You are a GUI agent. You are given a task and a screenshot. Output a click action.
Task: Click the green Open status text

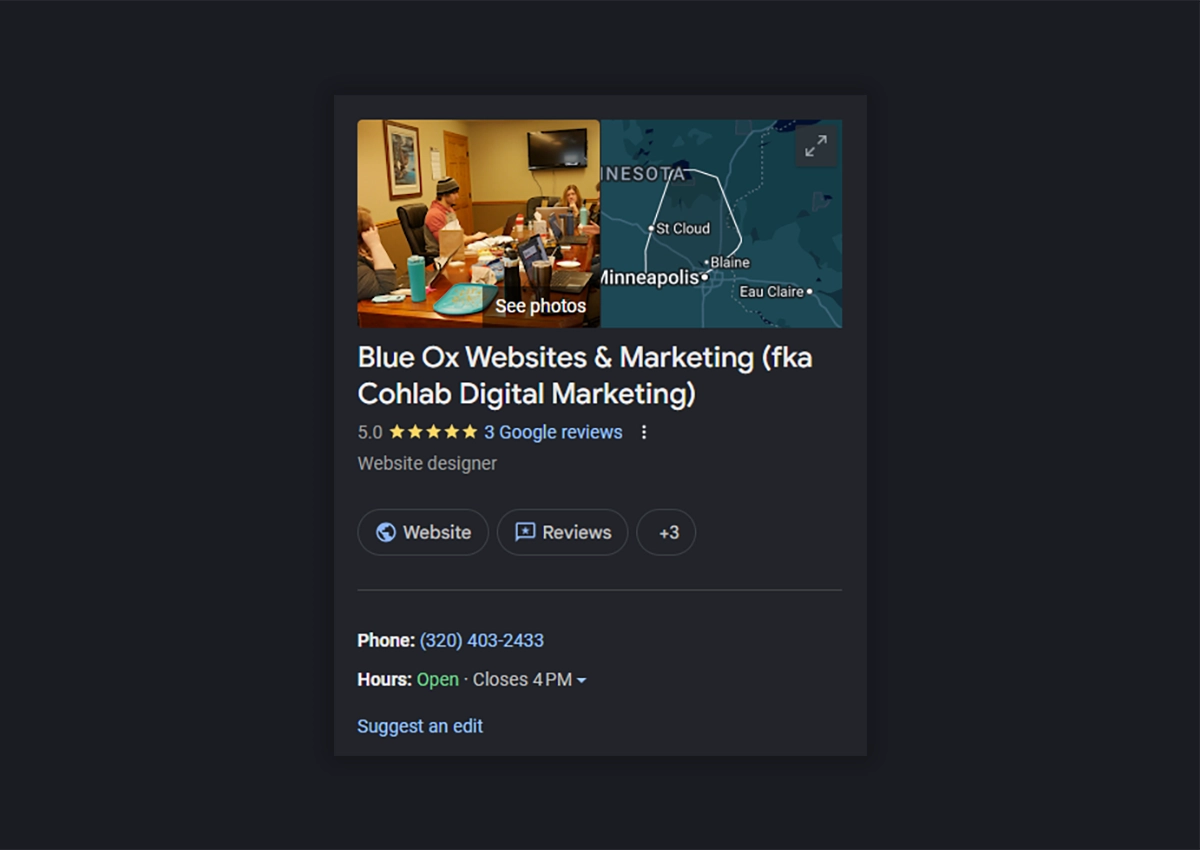pos(438,680)
